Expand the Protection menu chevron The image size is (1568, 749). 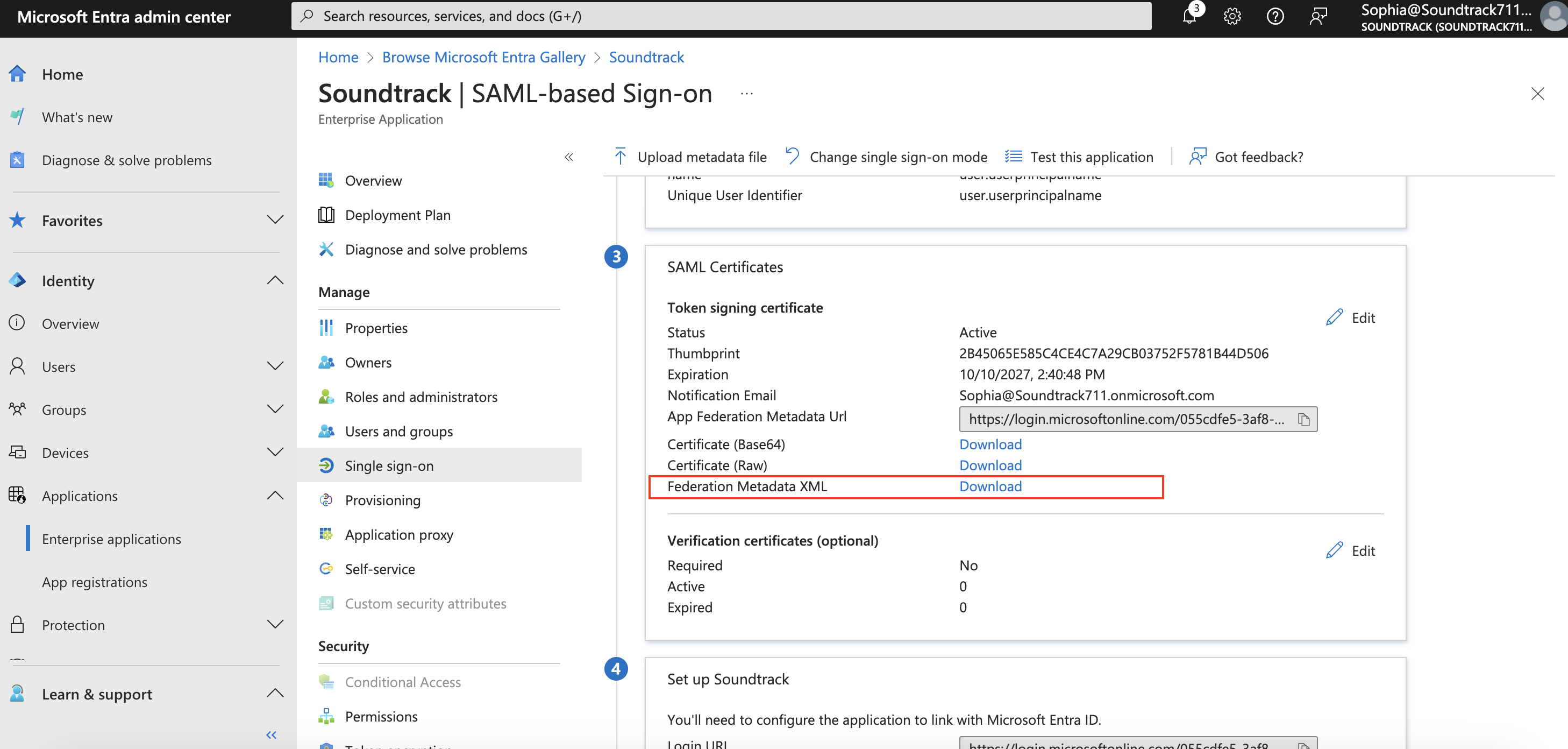[x=275, y=625]
